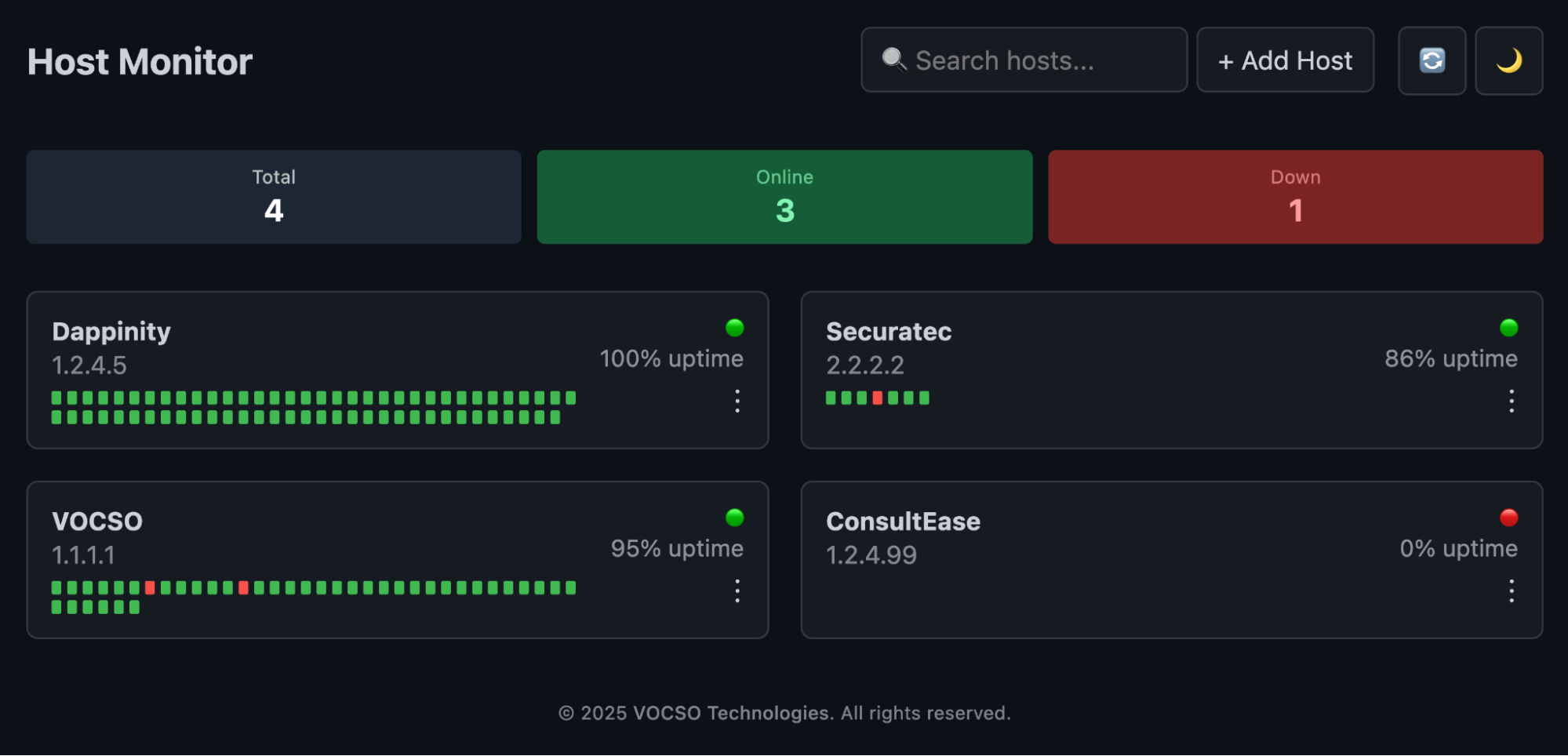Click the first red tick in VOCSO history
The width and height of the screenshot is (1568, 756).
pyautogui.click(x=150, y=587)
